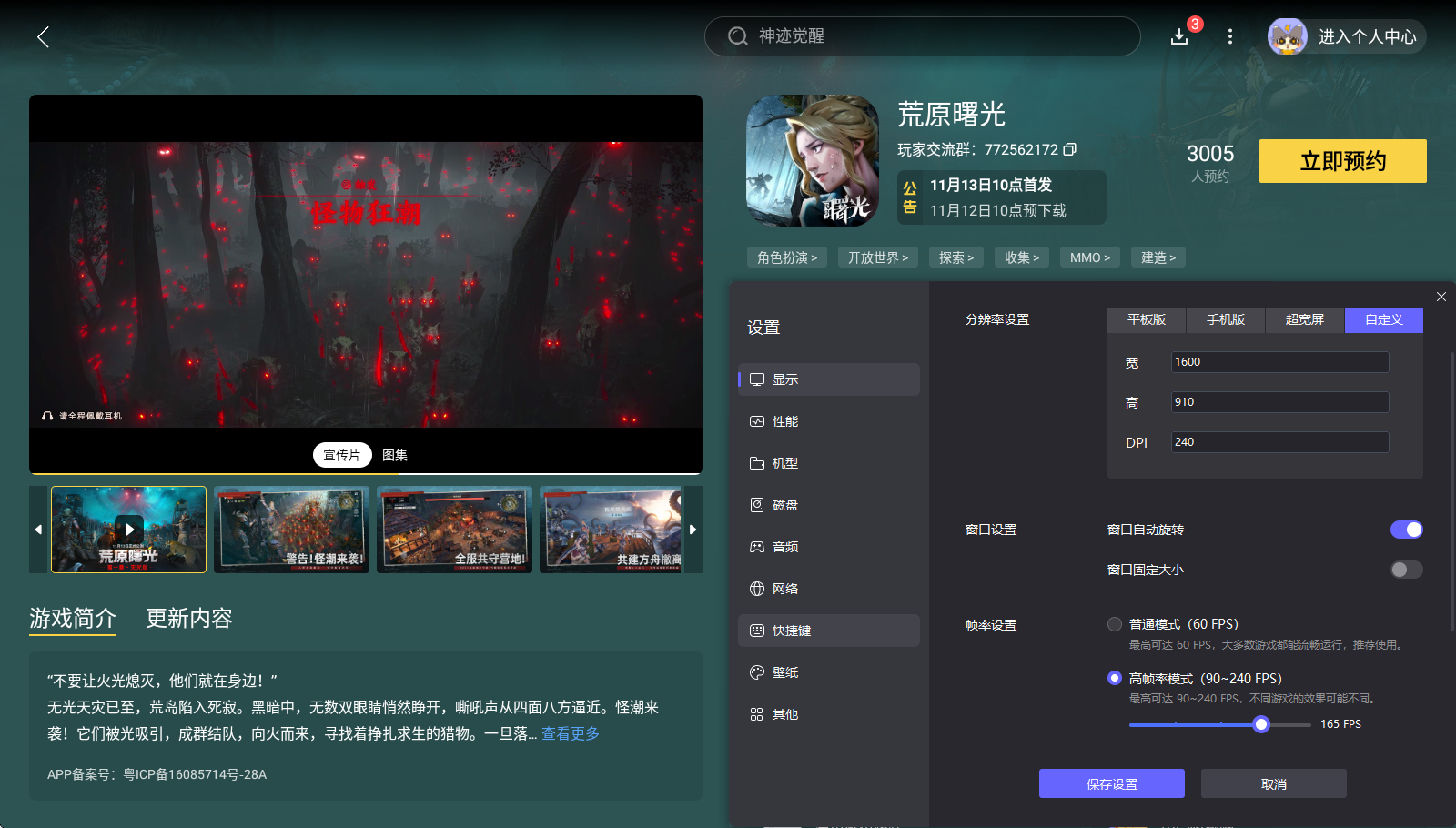Open the 角色扮演 tag
The height and width of the screenshot is (828, 1456).
tap(787, 257)
